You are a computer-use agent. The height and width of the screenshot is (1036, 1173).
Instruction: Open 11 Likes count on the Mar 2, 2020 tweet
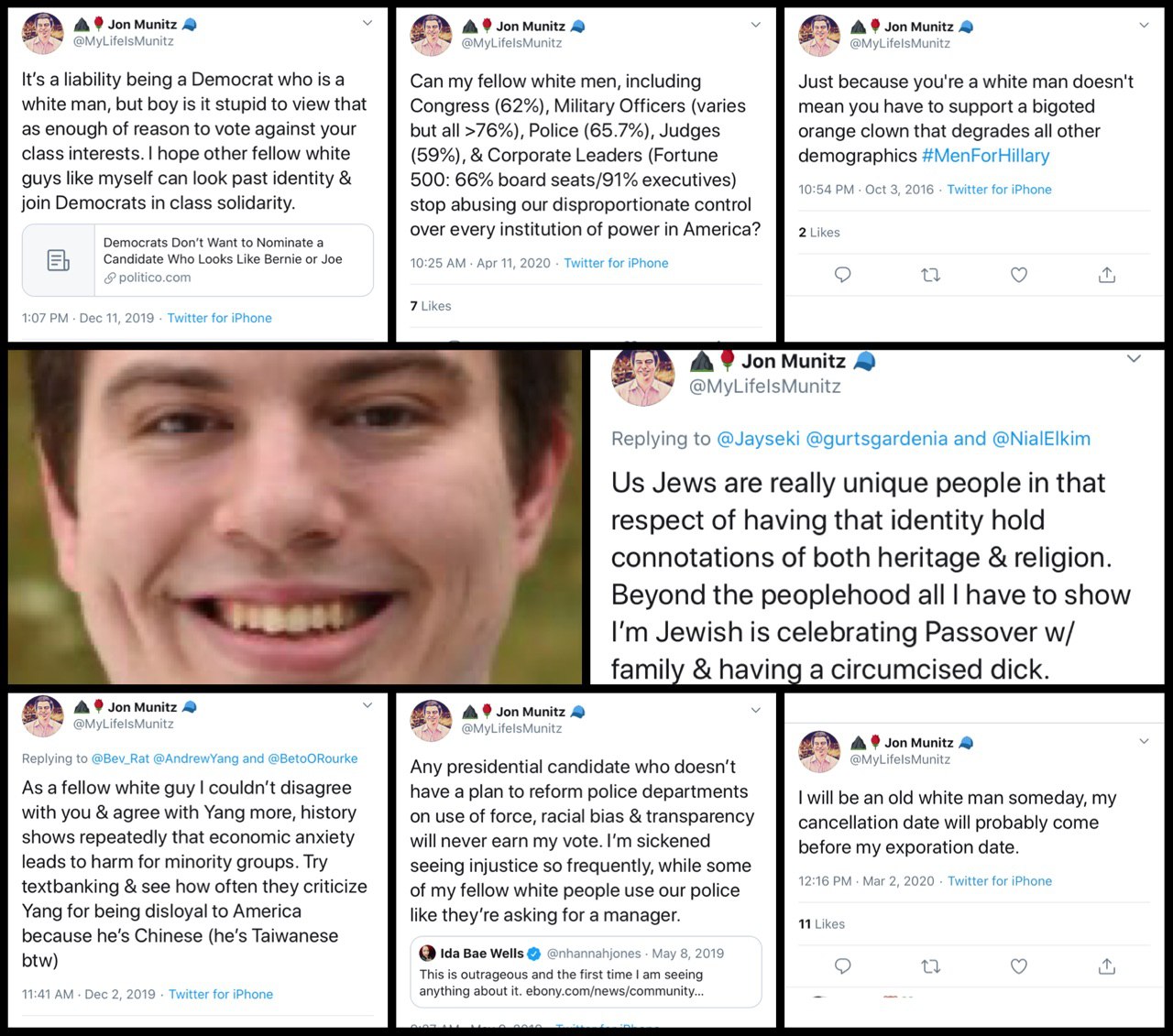click(821, 924)
